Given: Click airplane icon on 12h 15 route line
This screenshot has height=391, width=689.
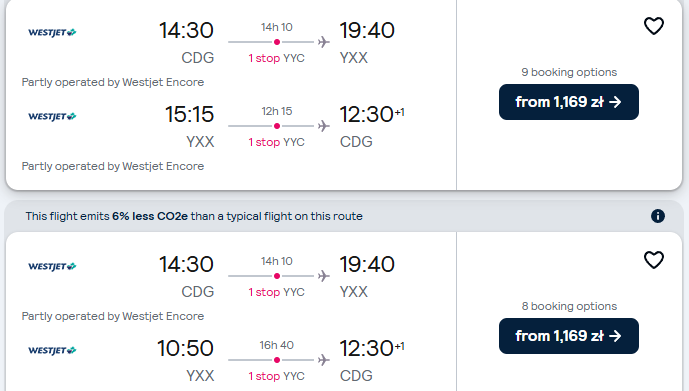Looking at the screenshot, I should [x=324, y=126].
